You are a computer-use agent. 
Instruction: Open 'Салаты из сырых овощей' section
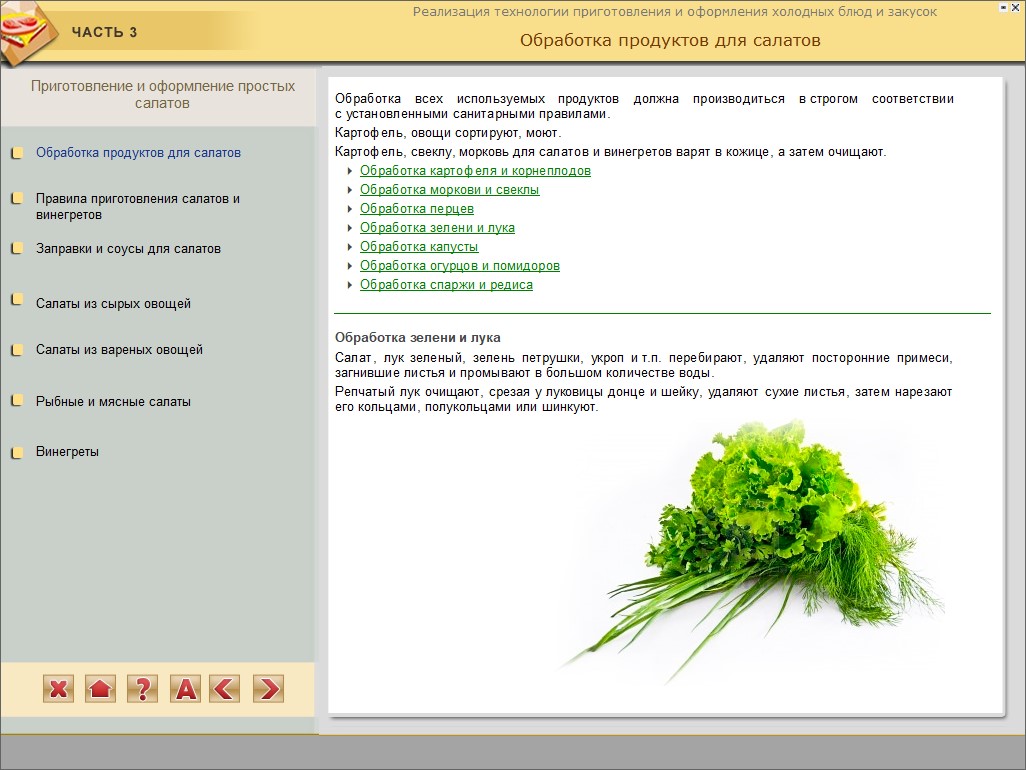(113, 304)
